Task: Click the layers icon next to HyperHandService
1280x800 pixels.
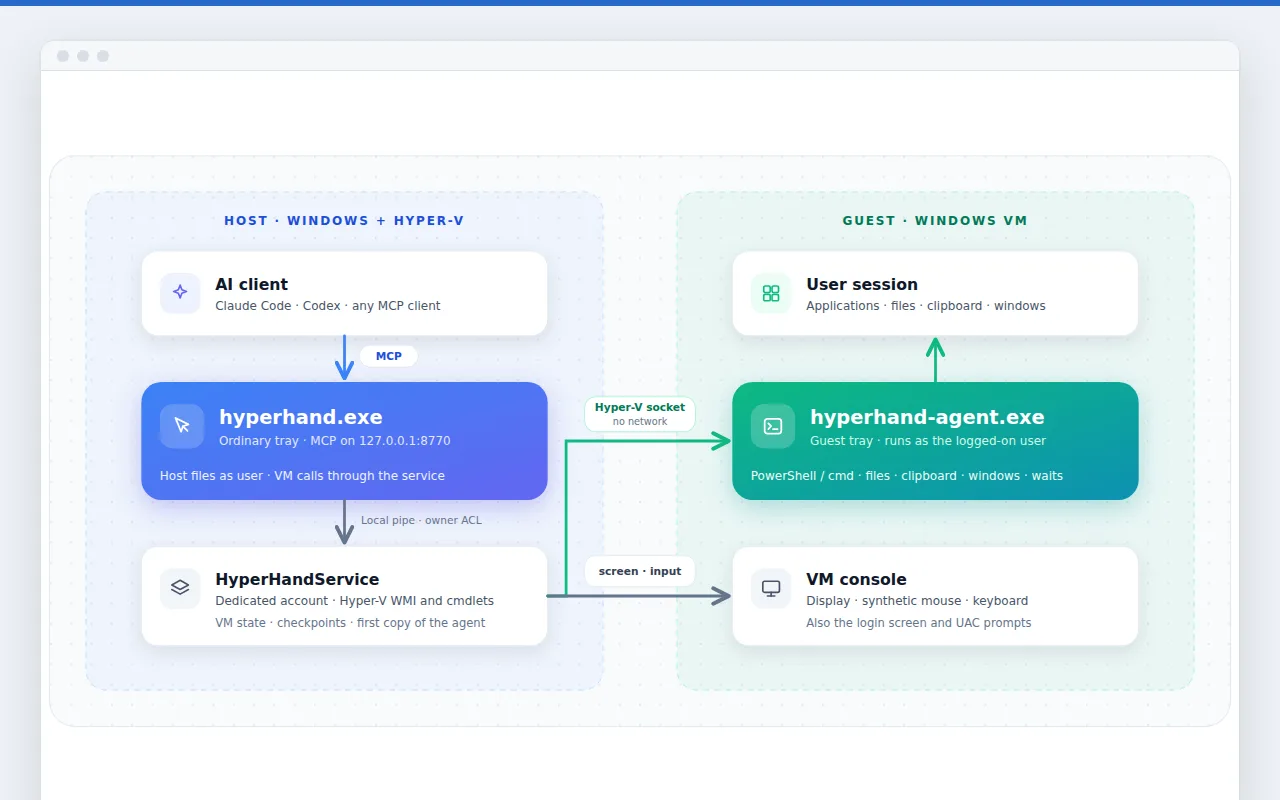Action: click(180, 588)
